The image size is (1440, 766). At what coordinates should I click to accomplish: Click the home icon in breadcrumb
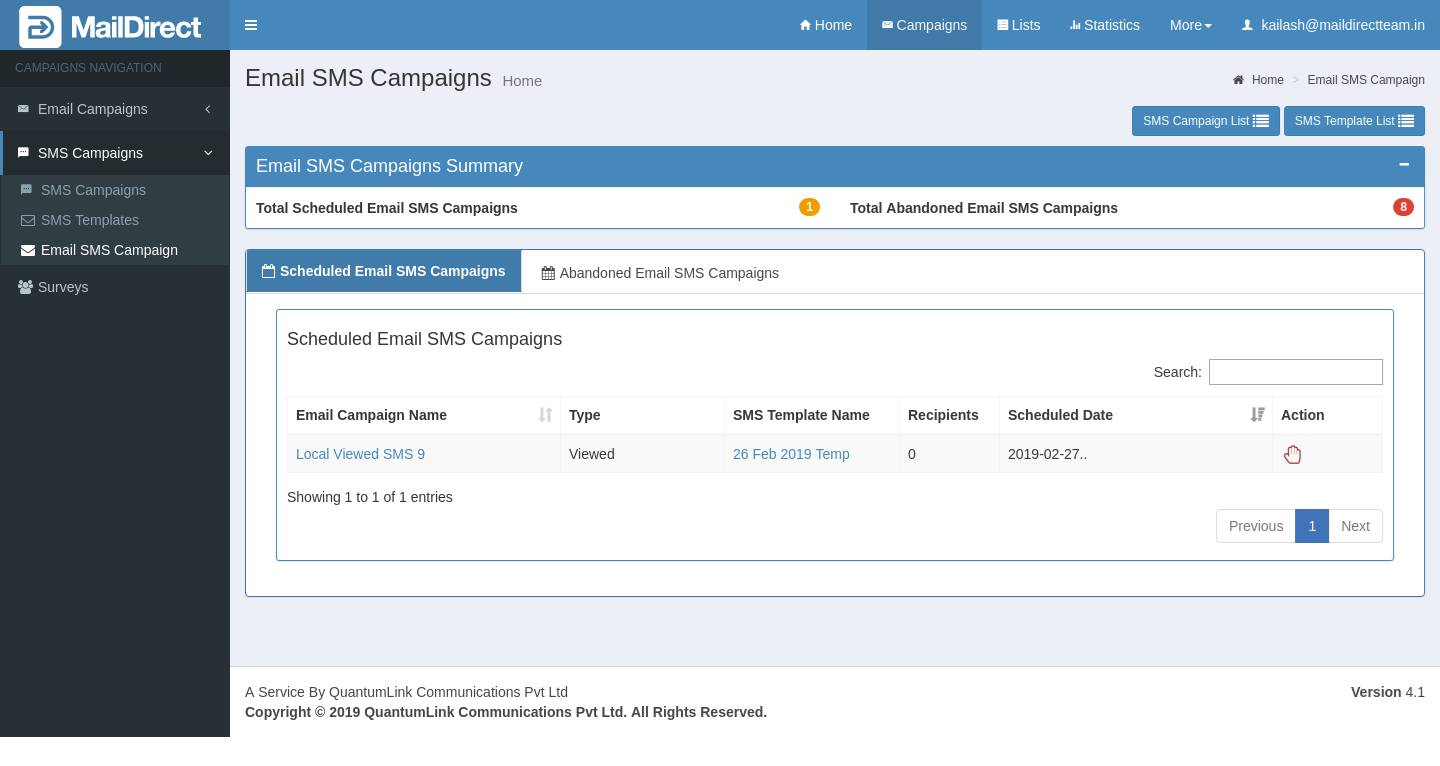pyautogui.click(x=1238, y=80)
